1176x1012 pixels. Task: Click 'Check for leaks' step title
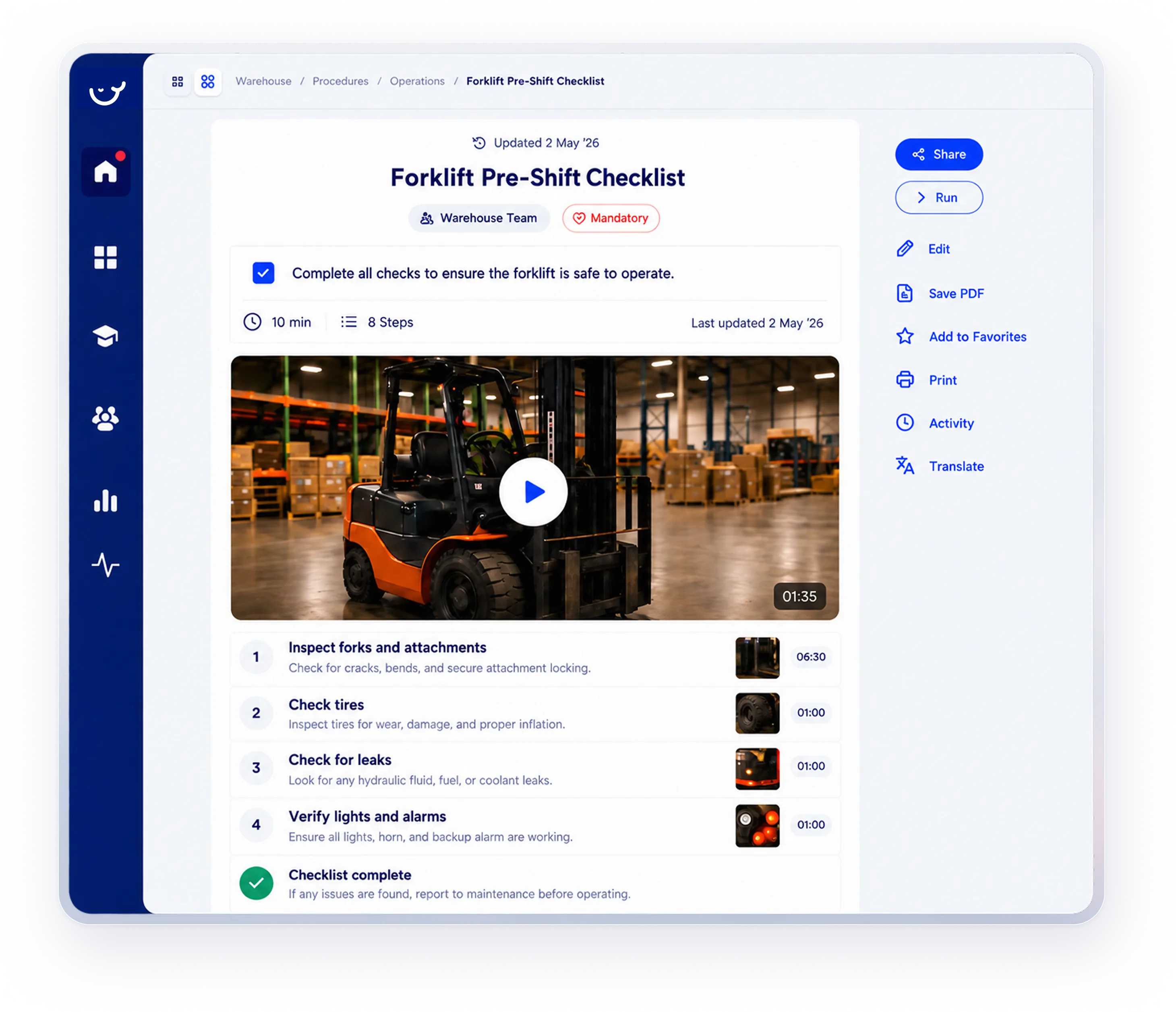340,760
